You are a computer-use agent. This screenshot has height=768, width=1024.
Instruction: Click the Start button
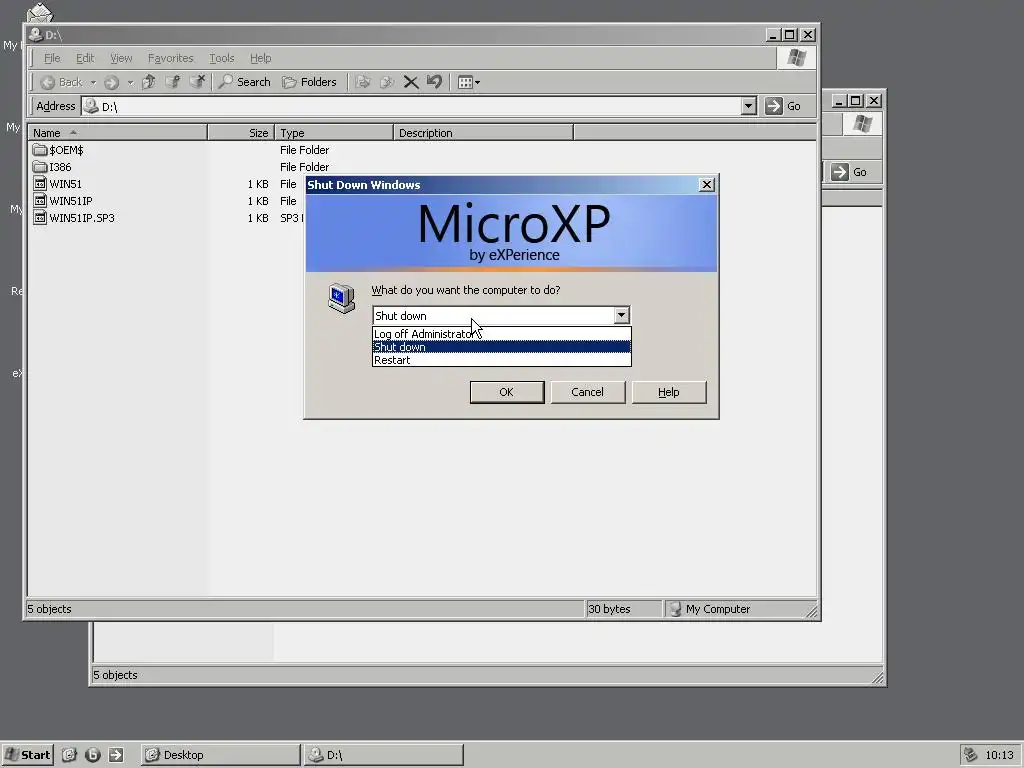point(27,755)
